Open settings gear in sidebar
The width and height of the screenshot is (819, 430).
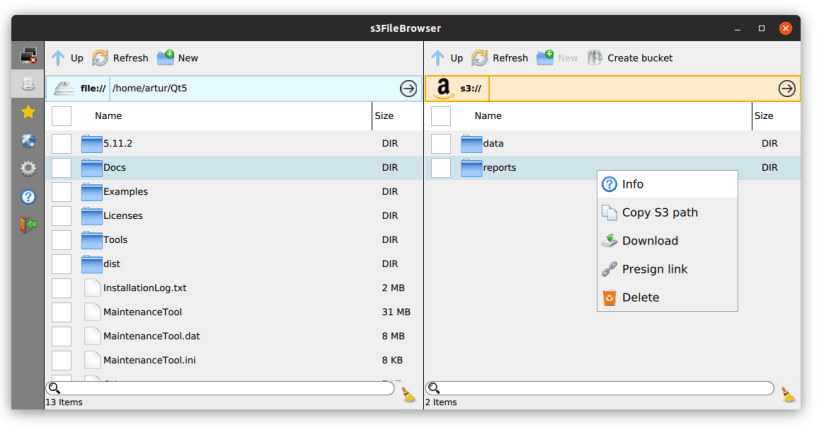click(28, 168)
